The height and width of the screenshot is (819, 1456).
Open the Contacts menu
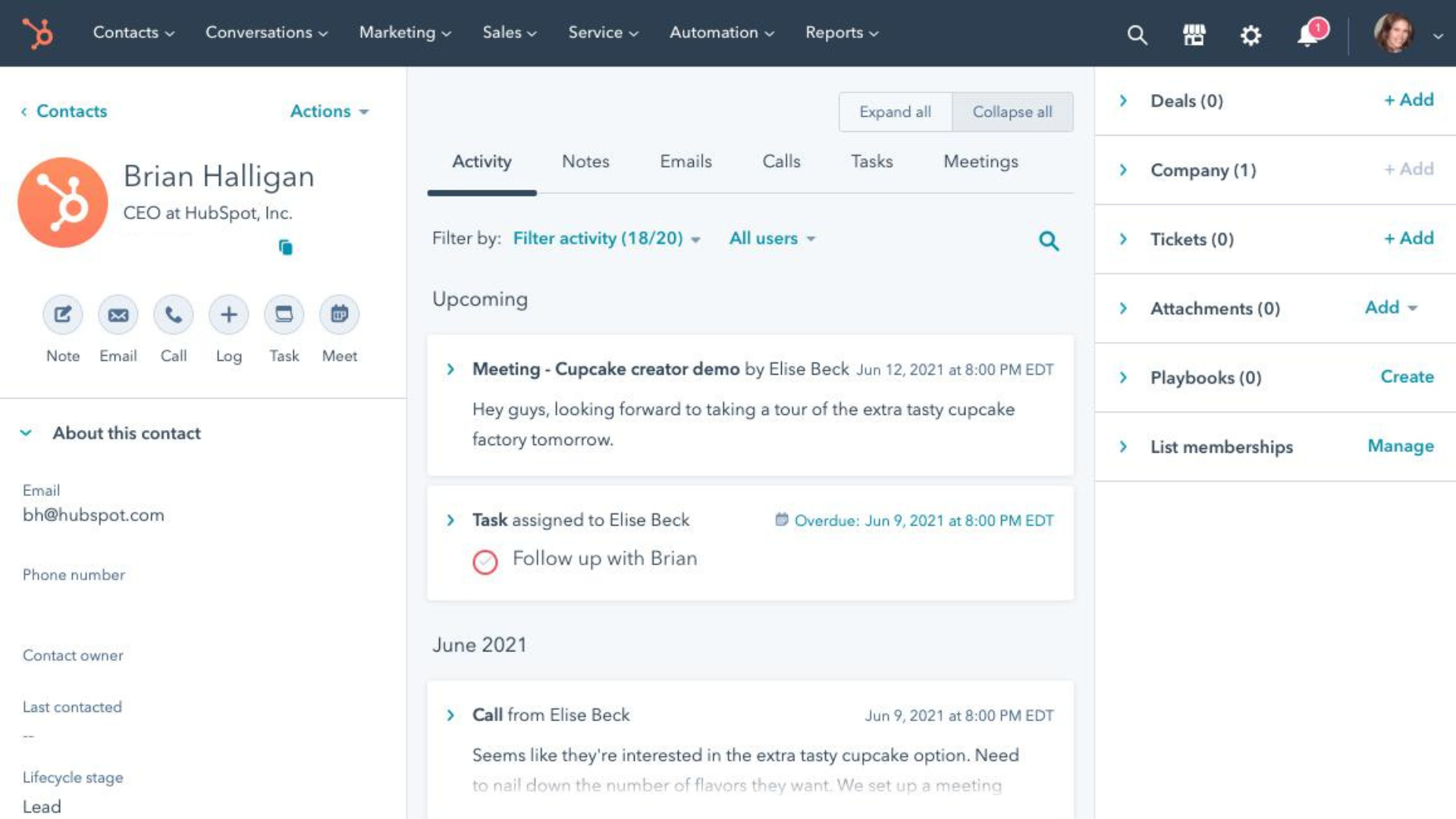coord(133,33)
